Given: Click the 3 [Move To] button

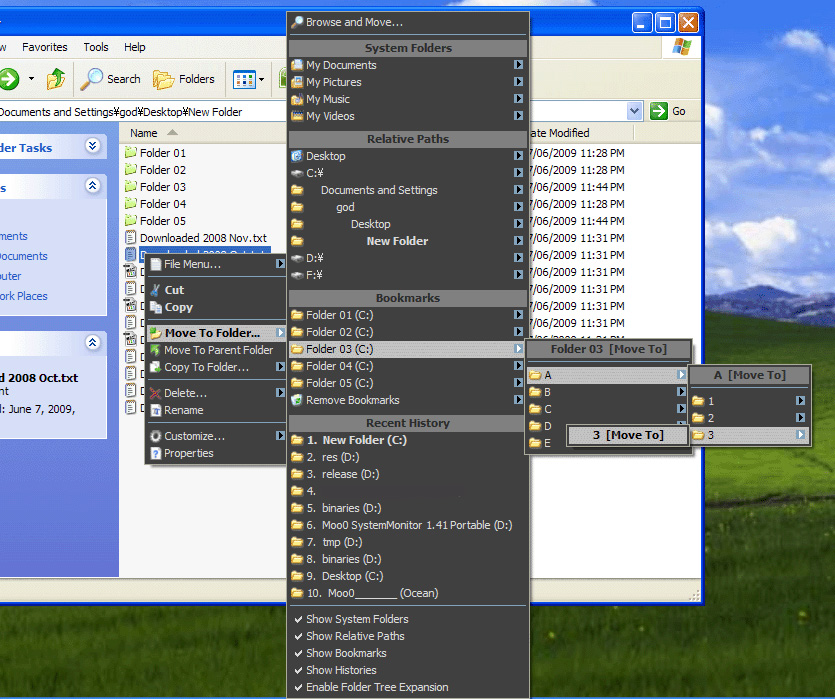Looking at the screenshot, I should click(x=628, y=435).
